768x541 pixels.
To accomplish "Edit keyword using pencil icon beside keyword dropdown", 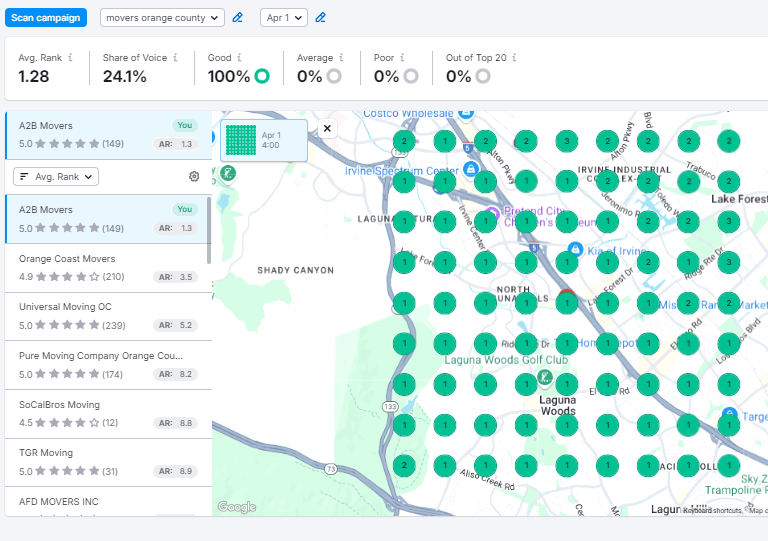I will [x=238, y=18].
